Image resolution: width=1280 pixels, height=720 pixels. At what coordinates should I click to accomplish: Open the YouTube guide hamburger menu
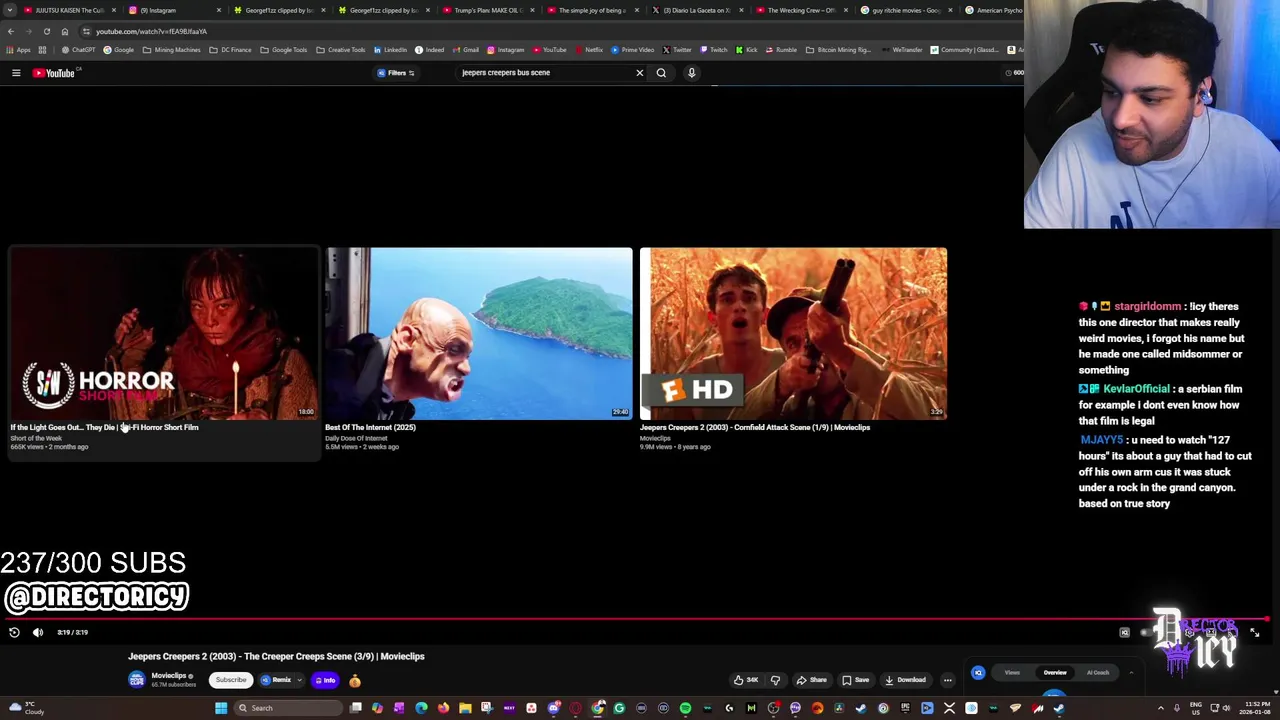tap(16, 73)
